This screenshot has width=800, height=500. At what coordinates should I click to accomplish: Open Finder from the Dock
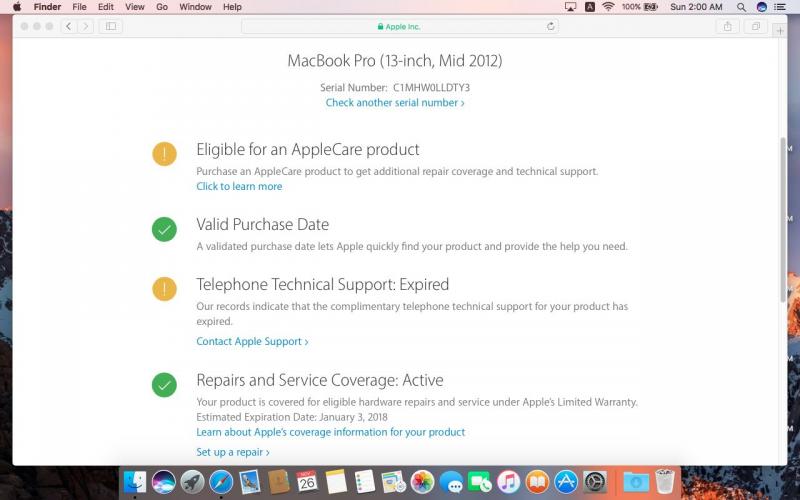[135, 482]
